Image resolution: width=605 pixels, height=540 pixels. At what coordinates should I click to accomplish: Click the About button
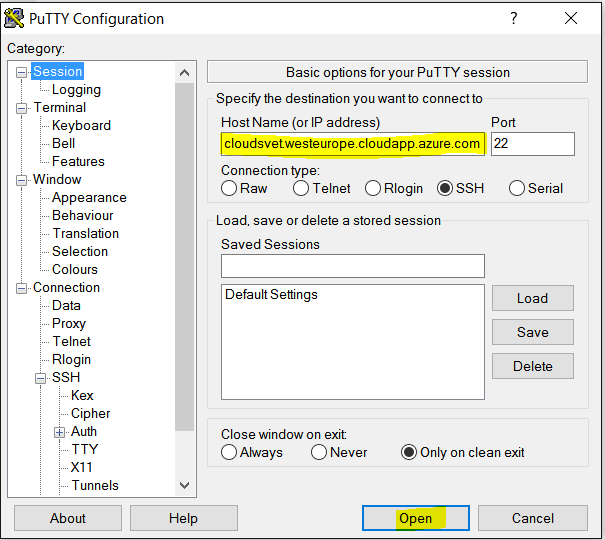pyautogui.click(x=68, y=518)
